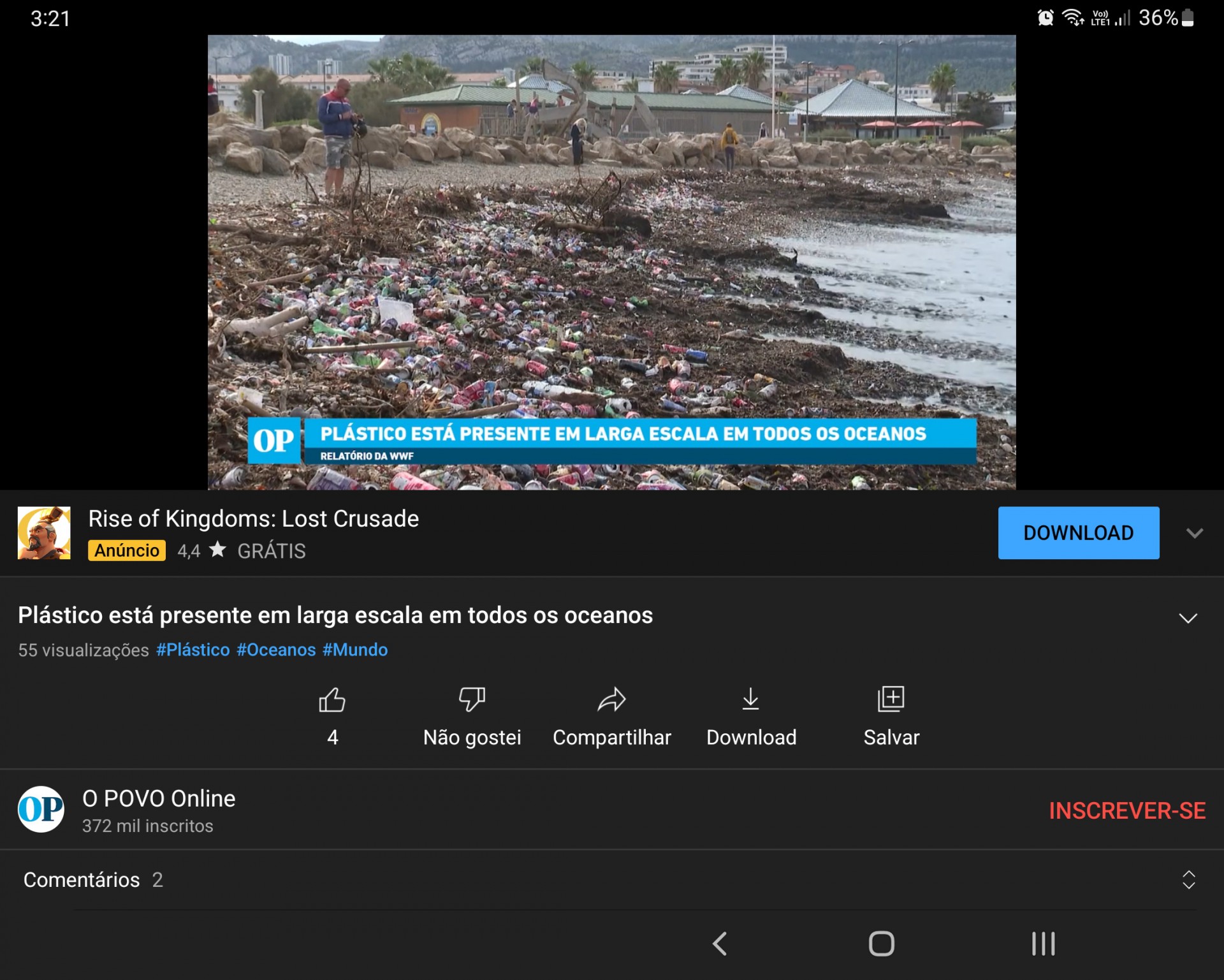Tap the Rise of Kingdoms ad icon
The height and width of the screenshot is (980, 1224).
click(x=44, y=533)
